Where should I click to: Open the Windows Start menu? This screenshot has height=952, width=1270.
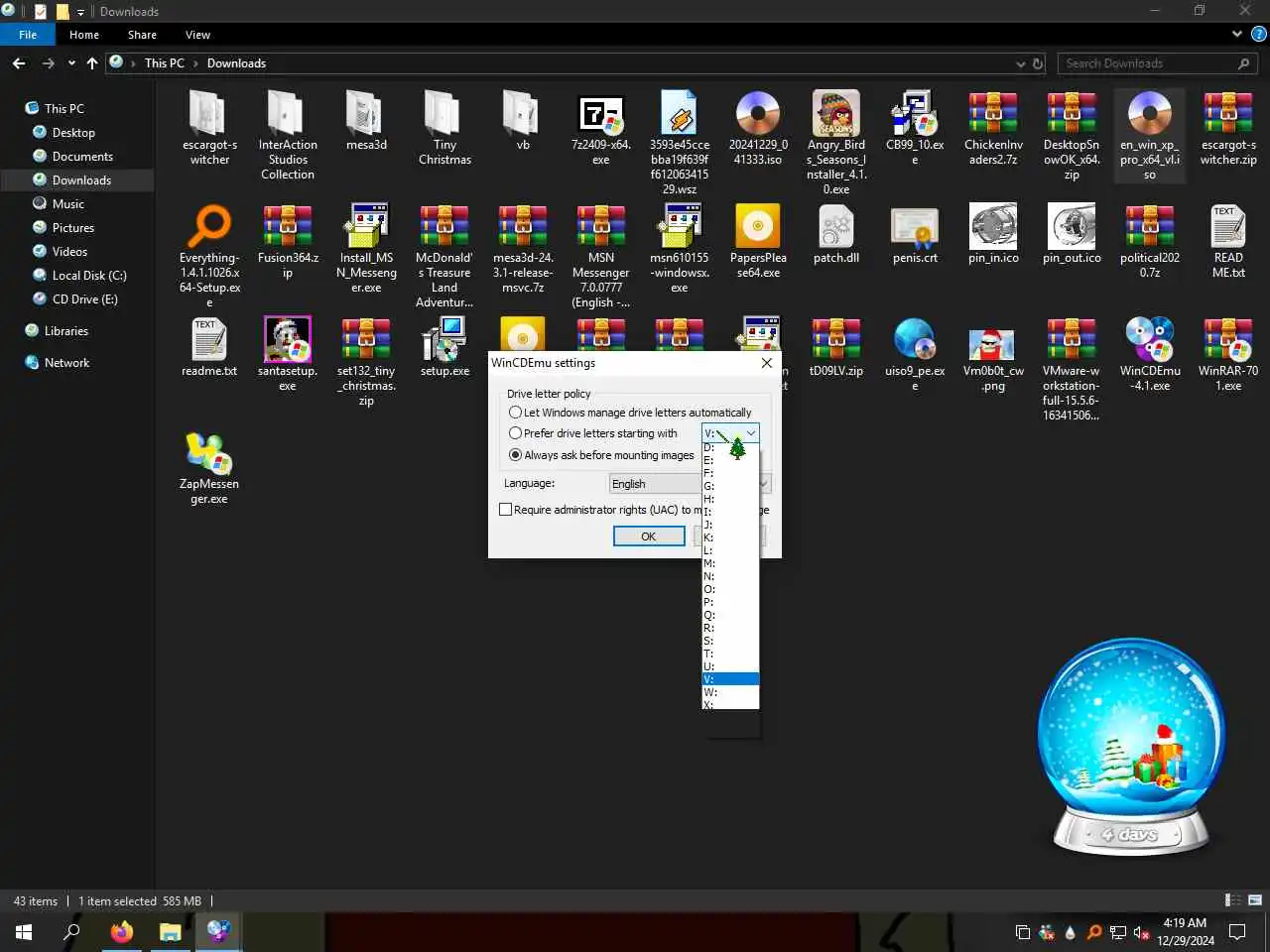click(24, 932)
